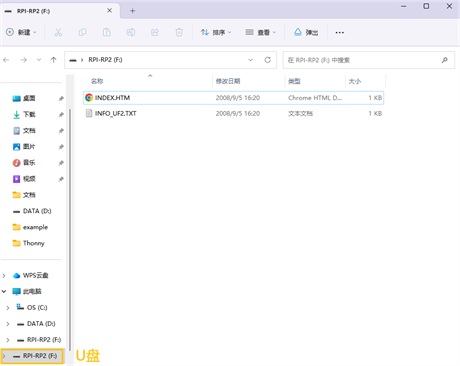Click the search box for RPI-RP2 (F:)
Screen dimensions: 460x366
click(369, 60)
